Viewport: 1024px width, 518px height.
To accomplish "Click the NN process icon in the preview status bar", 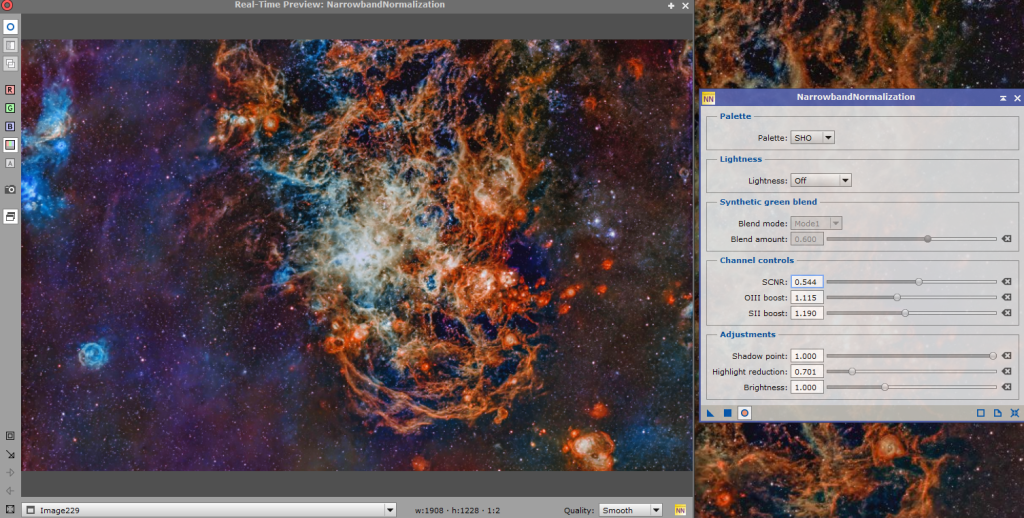I will tap(680, 510).
